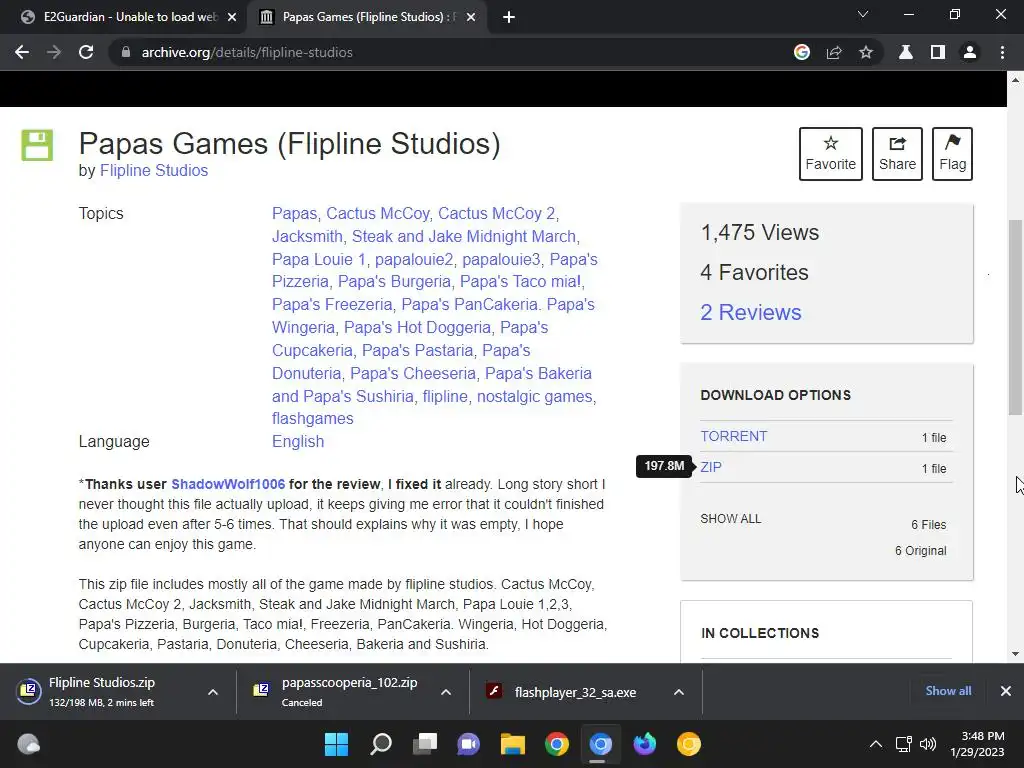
Task: Open the ShadowWolf1006 user link
Action: (228, 484)
